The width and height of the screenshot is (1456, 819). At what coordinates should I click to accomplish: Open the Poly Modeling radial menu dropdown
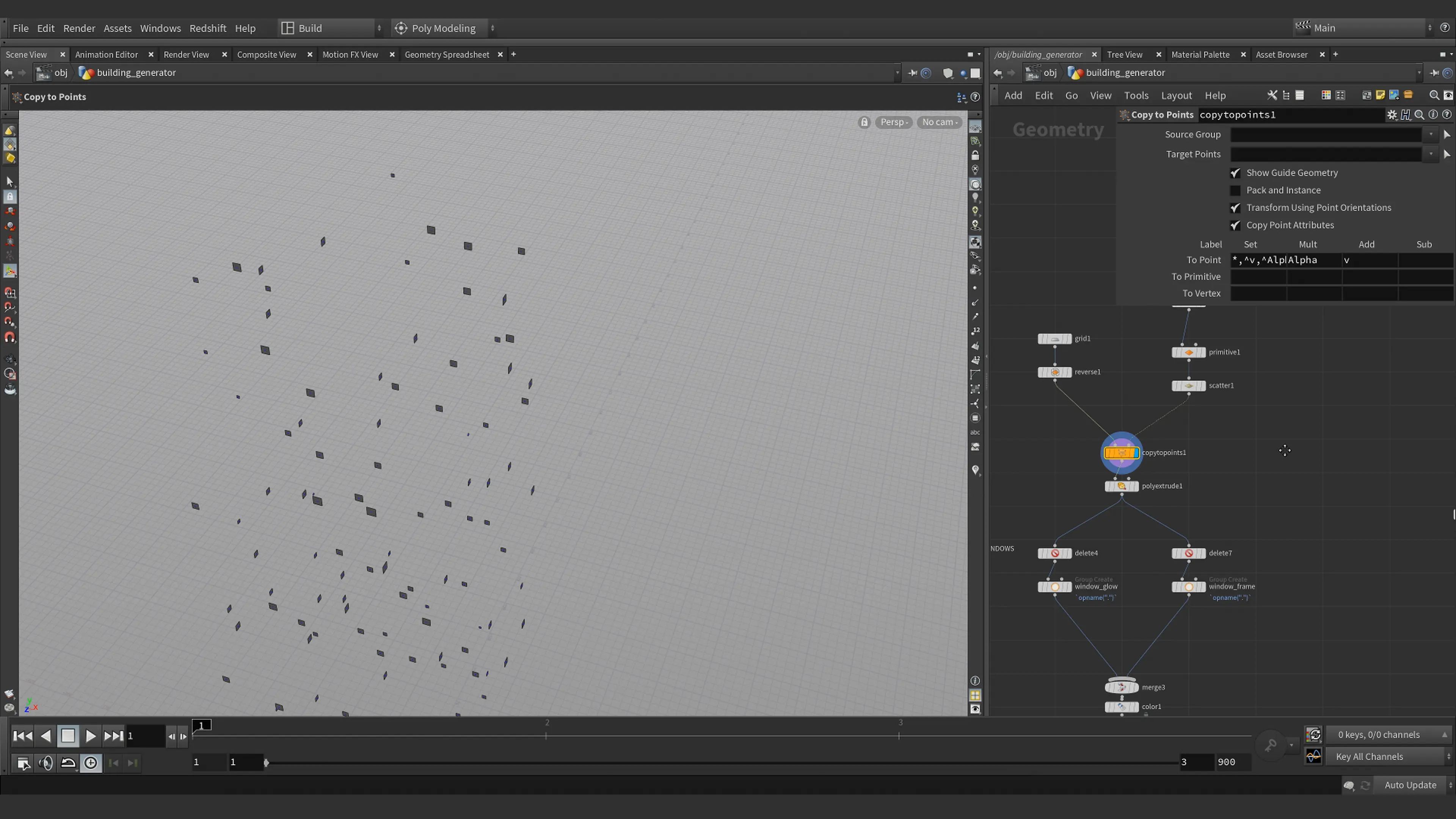[444, 28]
